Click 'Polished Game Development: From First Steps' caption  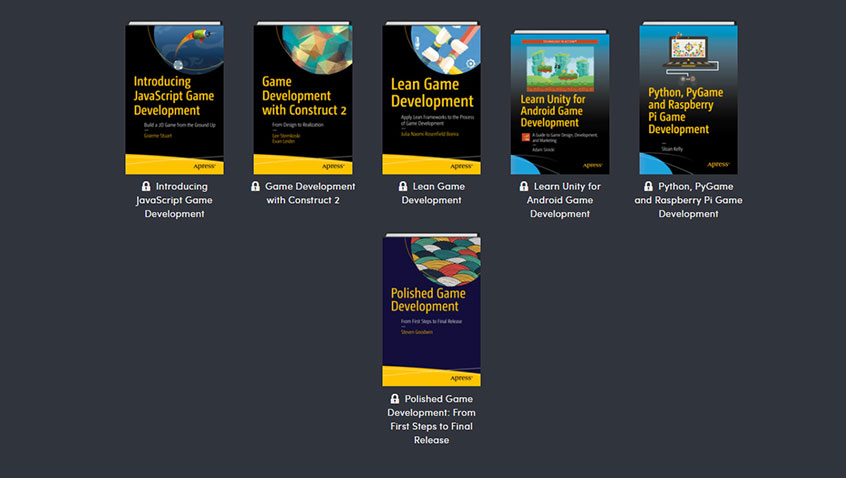tap(432, 419)
